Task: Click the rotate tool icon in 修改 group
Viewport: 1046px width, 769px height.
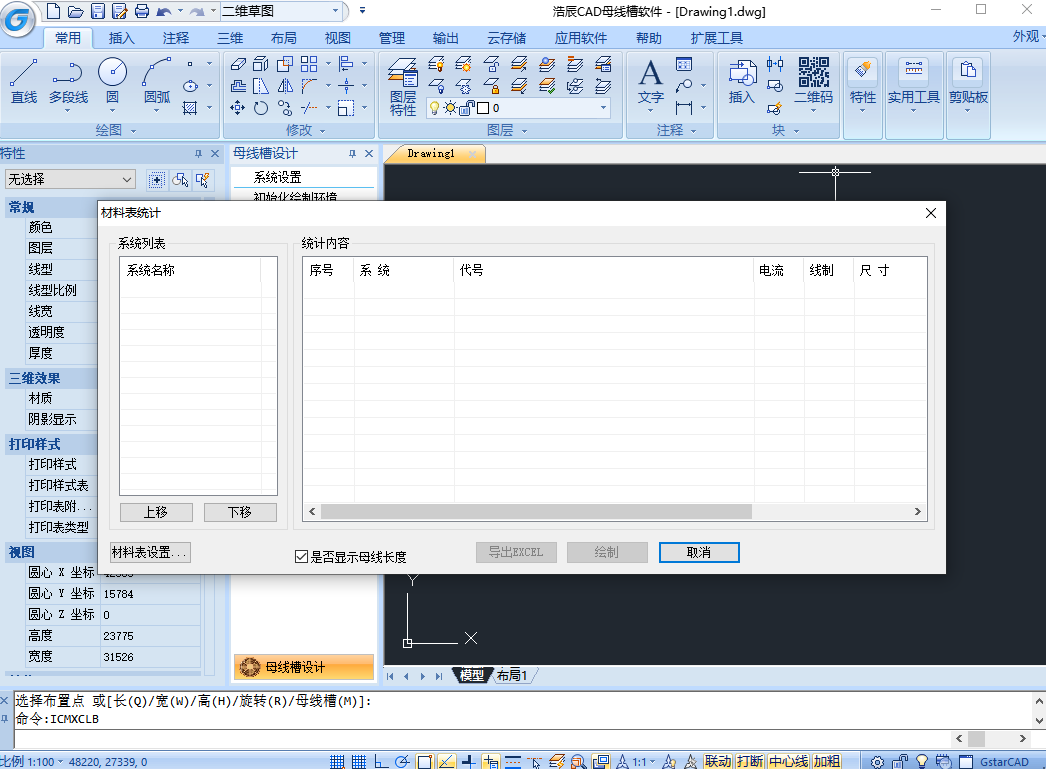Action: tap(261, 108)
